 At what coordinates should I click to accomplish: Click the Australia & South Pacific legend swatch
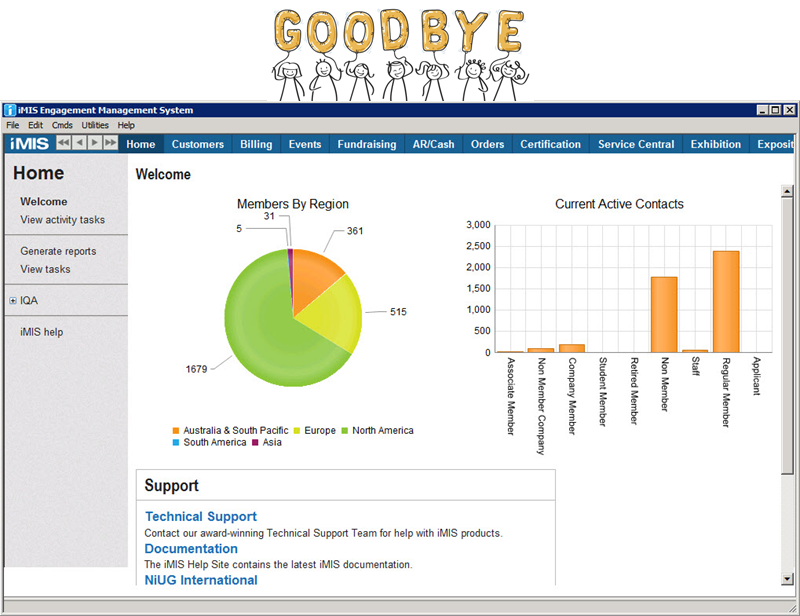[x=176, y=431]
